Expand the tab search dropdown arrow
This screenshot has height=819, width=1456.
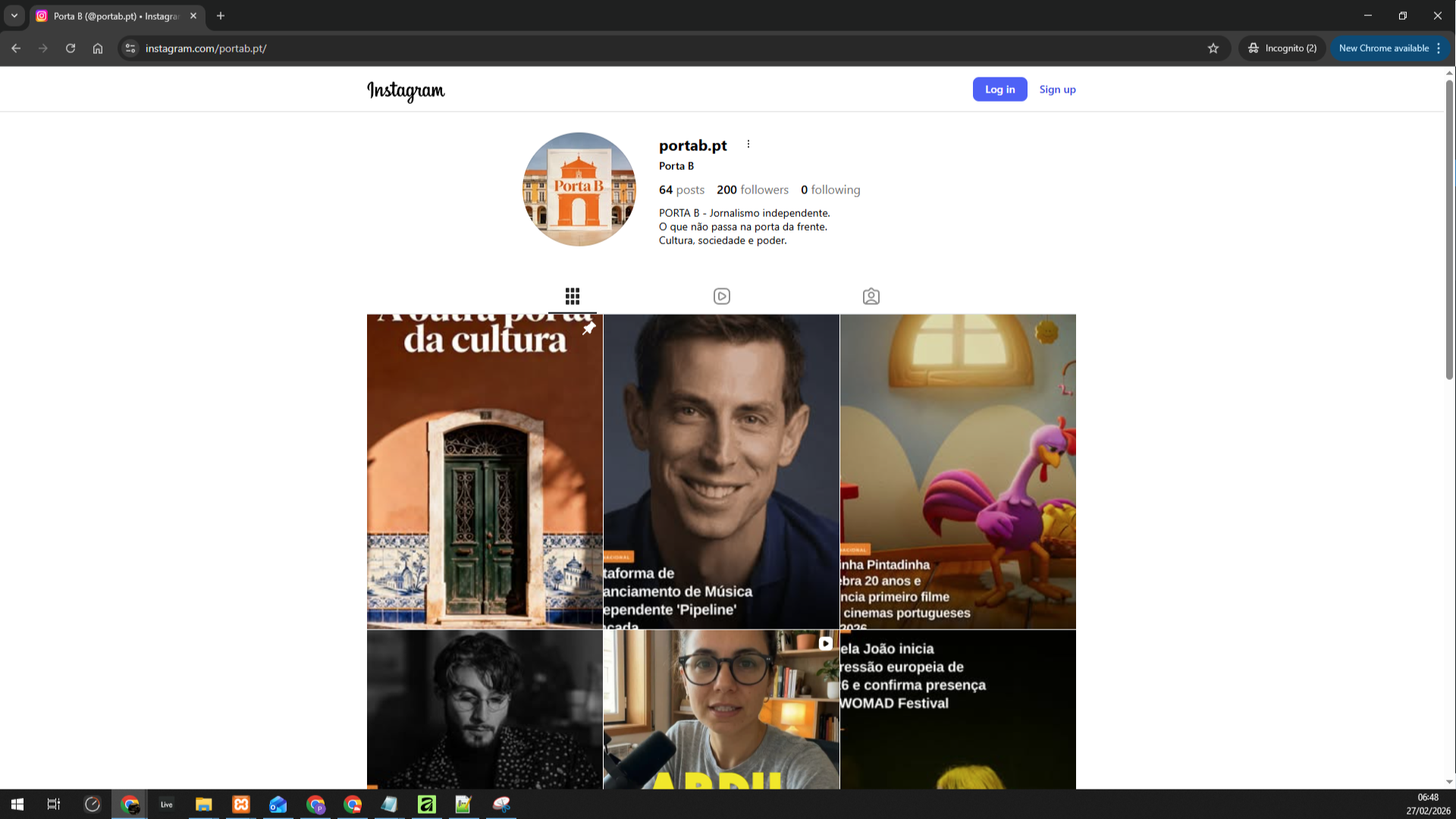tap(14, 15)
